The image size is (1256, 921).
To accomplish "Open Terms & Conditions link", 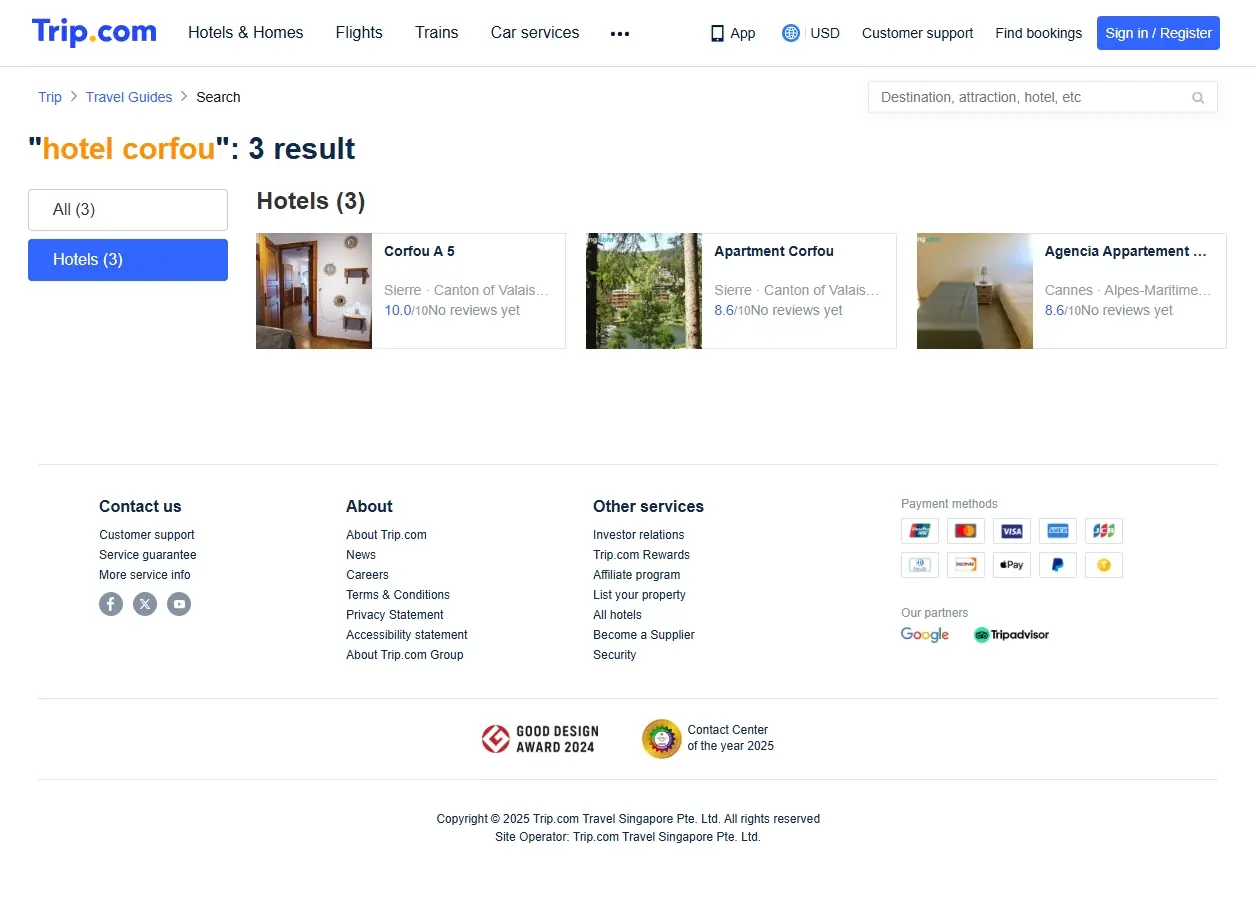I will 398,595.
